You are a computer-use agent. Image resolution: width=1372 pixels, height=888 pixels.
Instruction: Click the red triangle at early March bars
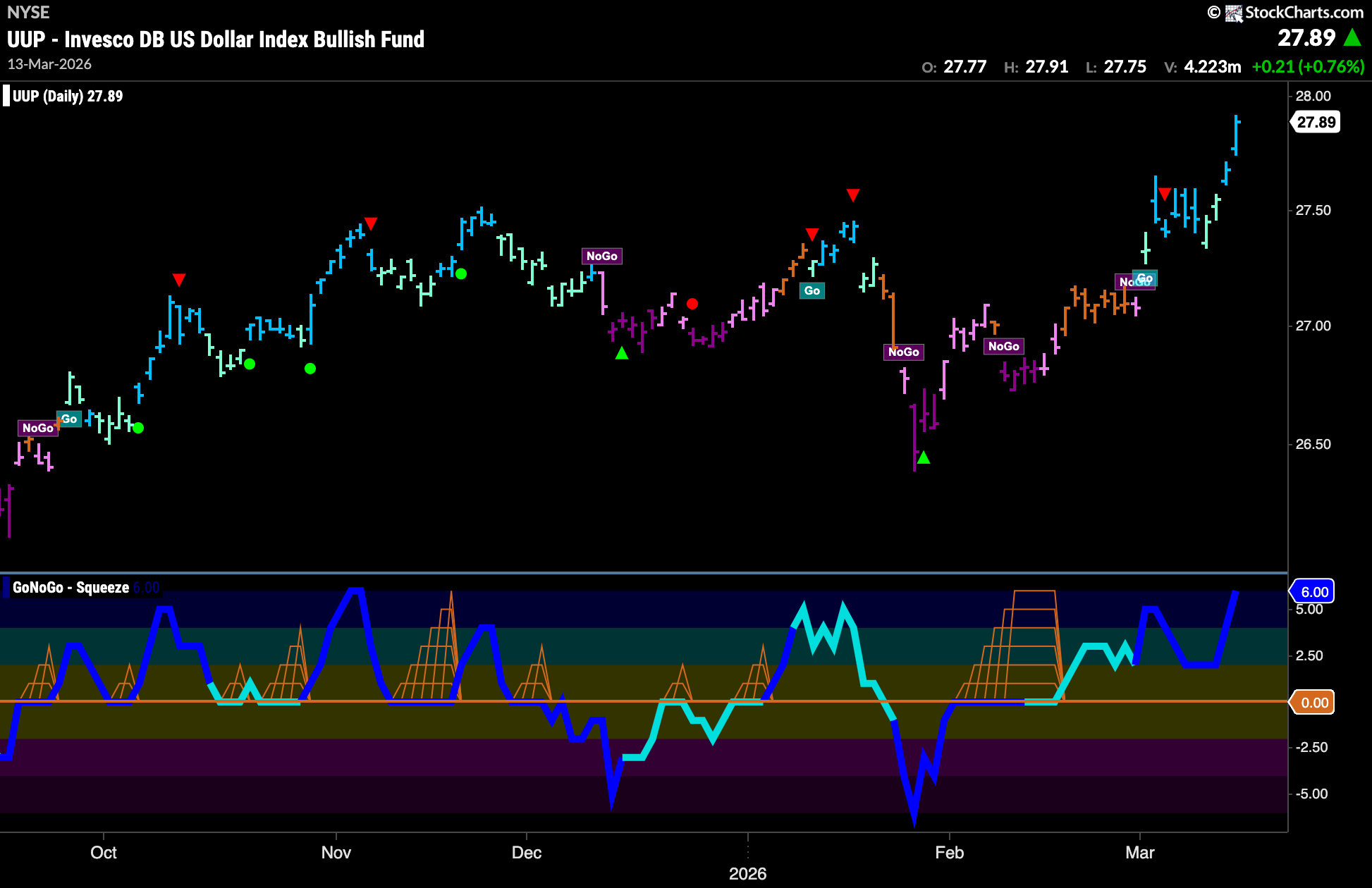coord(1165,194)
